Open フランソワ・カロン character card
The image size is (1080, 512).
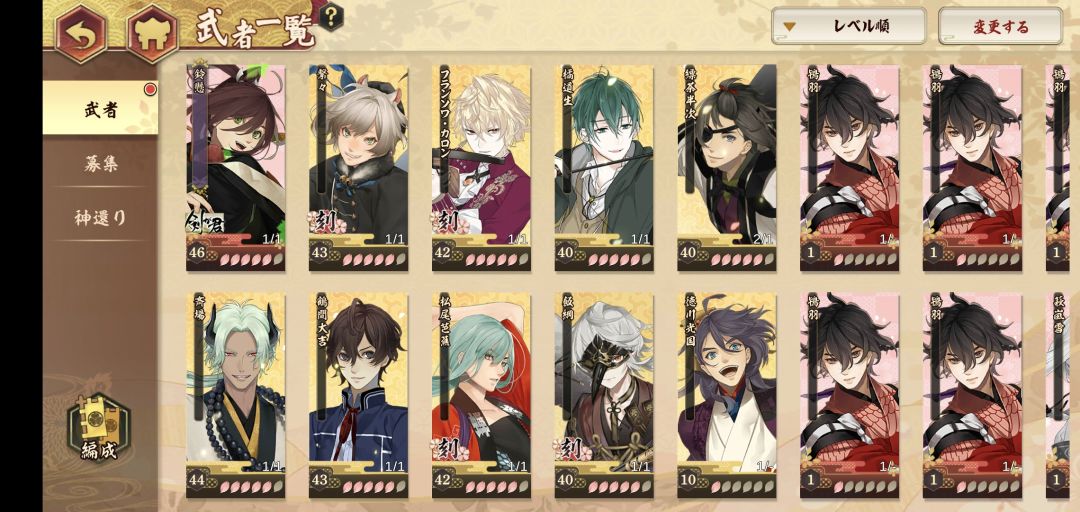click(481, 167)
